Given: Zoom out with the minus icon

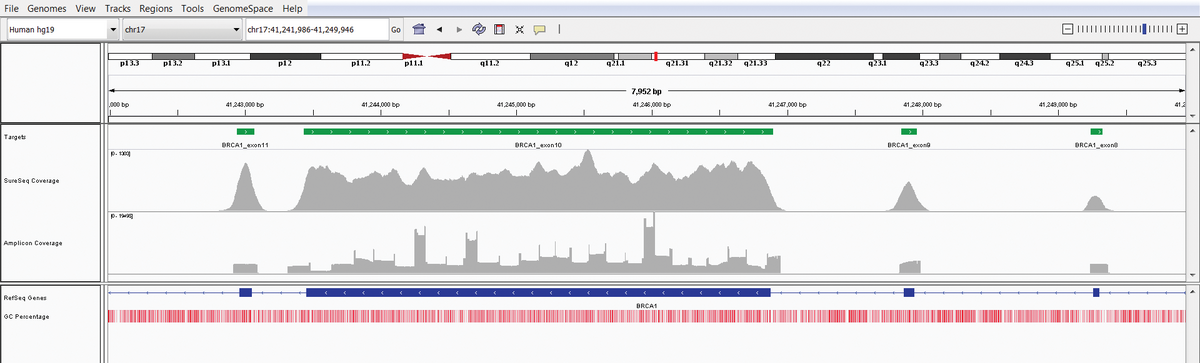Looking at the screenshot, I should (1068, 29).
